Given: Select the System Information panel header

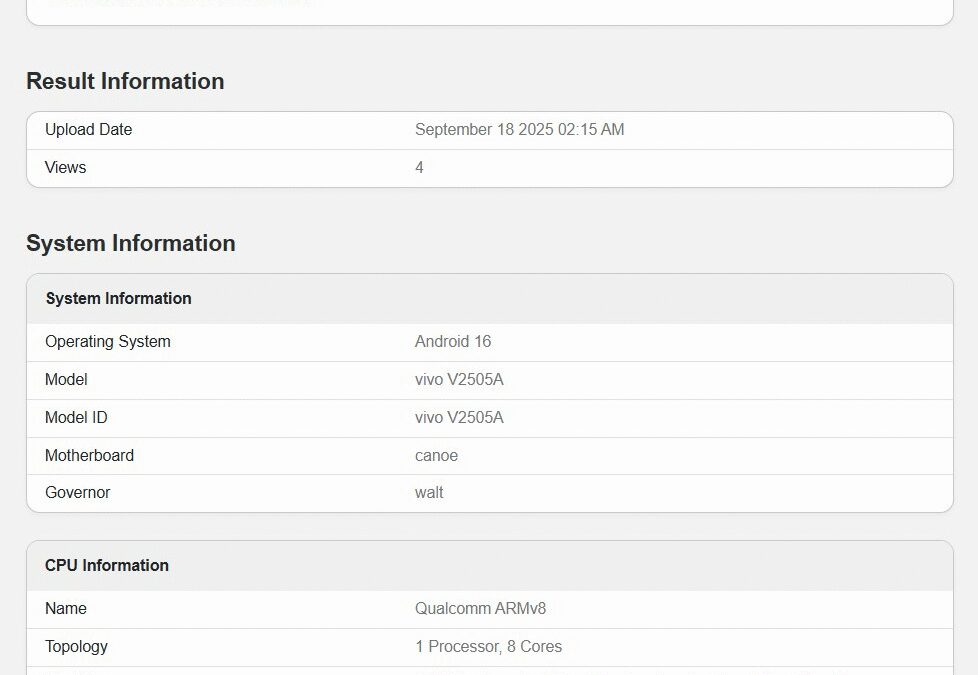Looking at the screenshot, I should pos(118,298).
